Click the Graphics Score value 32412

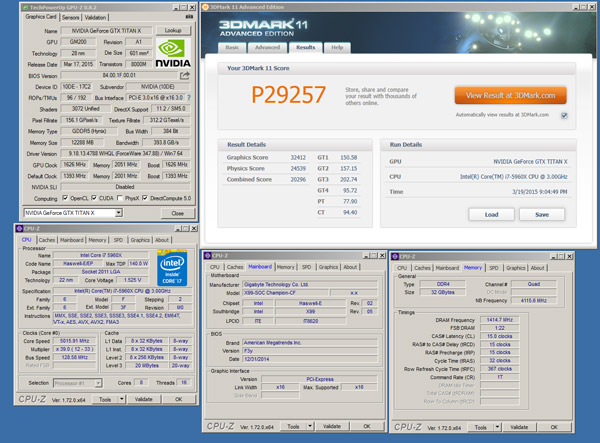click(298, 158)
